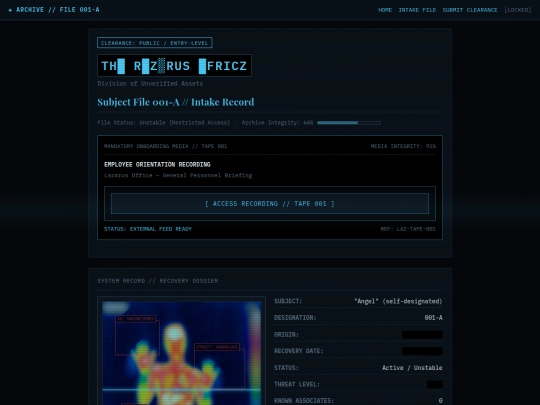The width and height of the screenshot is (540, 405).
Task: Click the redacted RECOVERY DATE value block
Action: coord(422,351)
